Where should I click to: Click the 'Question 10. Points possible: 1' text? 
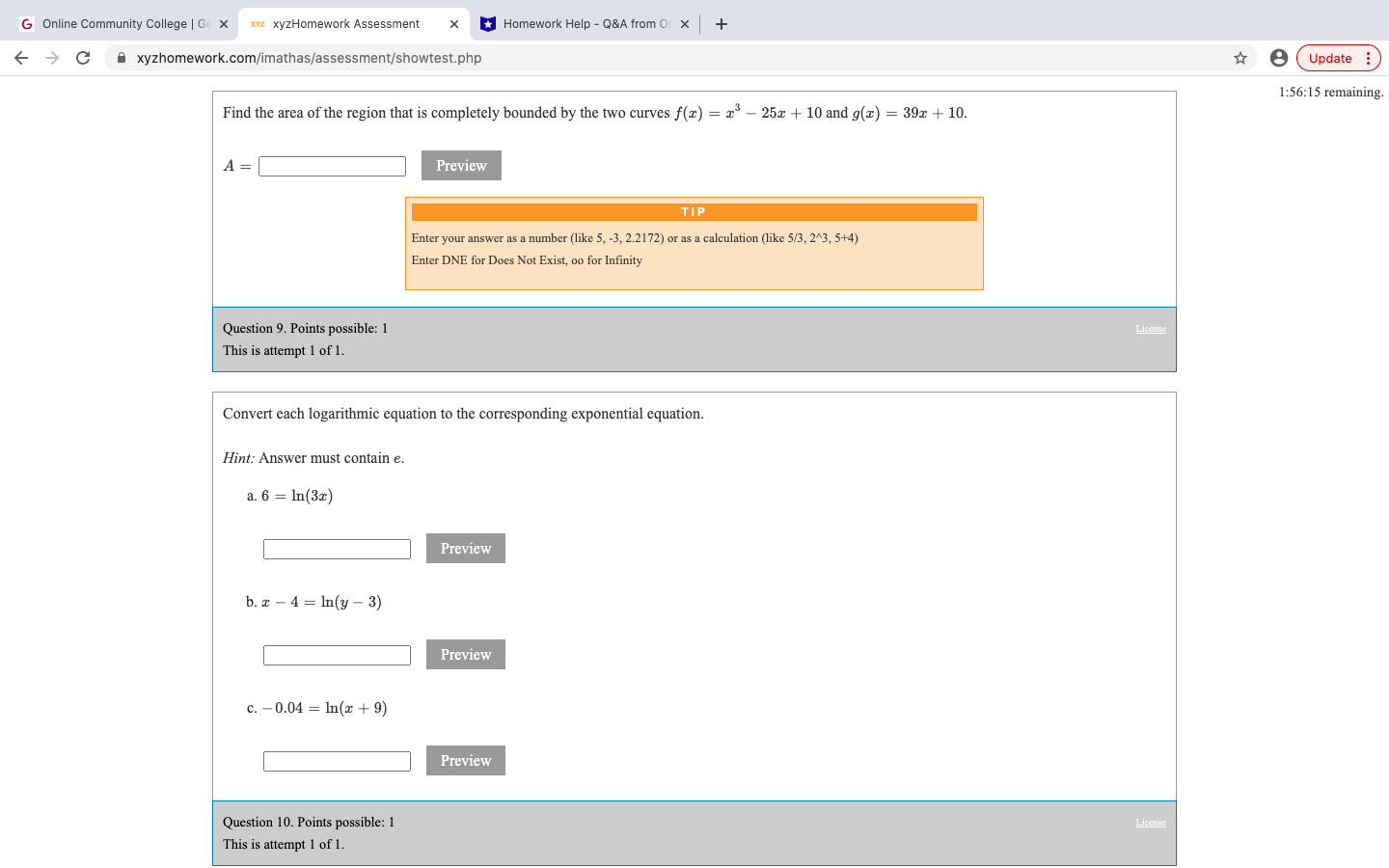click(309, 822)
